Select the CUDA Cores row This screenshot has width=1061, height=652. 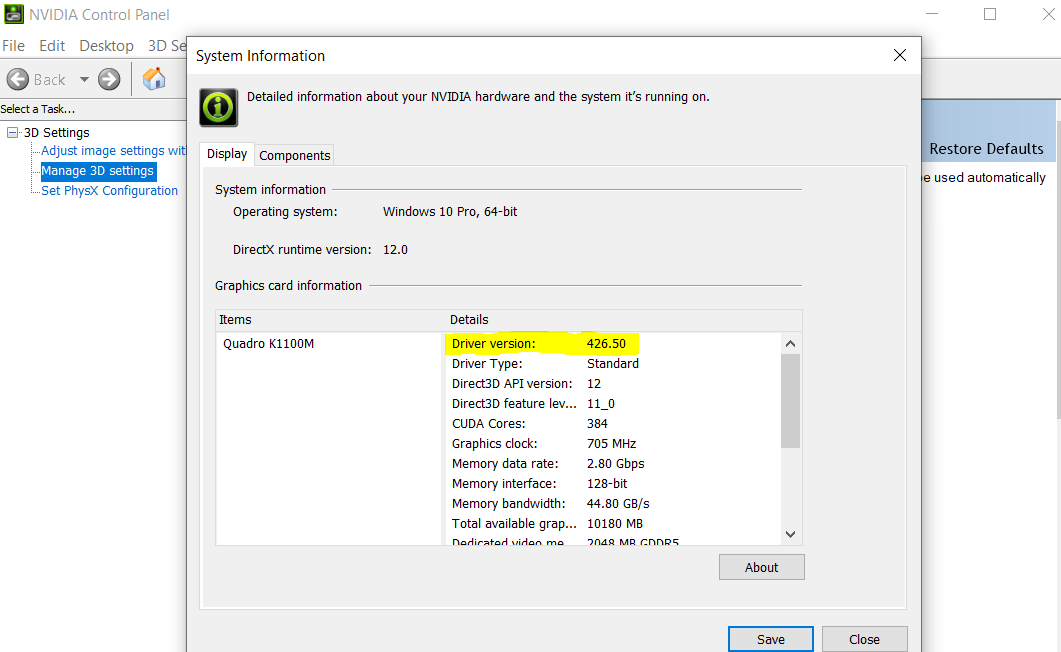click(x=612, y=423)
